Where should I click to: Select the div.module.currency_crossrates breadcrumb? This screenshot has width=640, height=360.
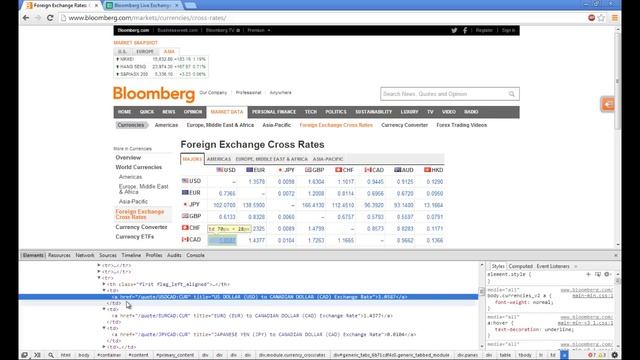(292, 355)
